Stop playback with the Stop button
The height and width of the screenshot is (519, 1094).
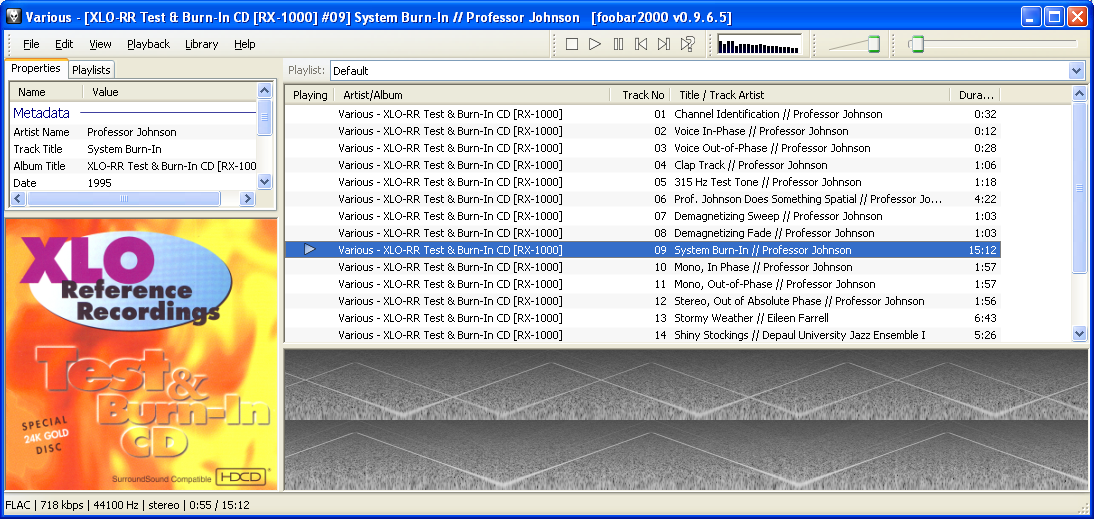[572, 45]
